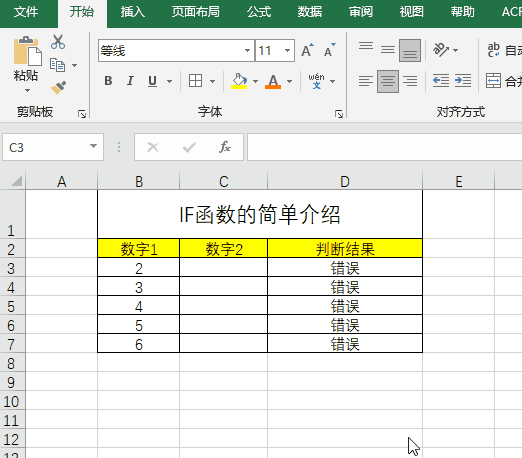Apply borders with the grid icon

[x=195, y=81]
